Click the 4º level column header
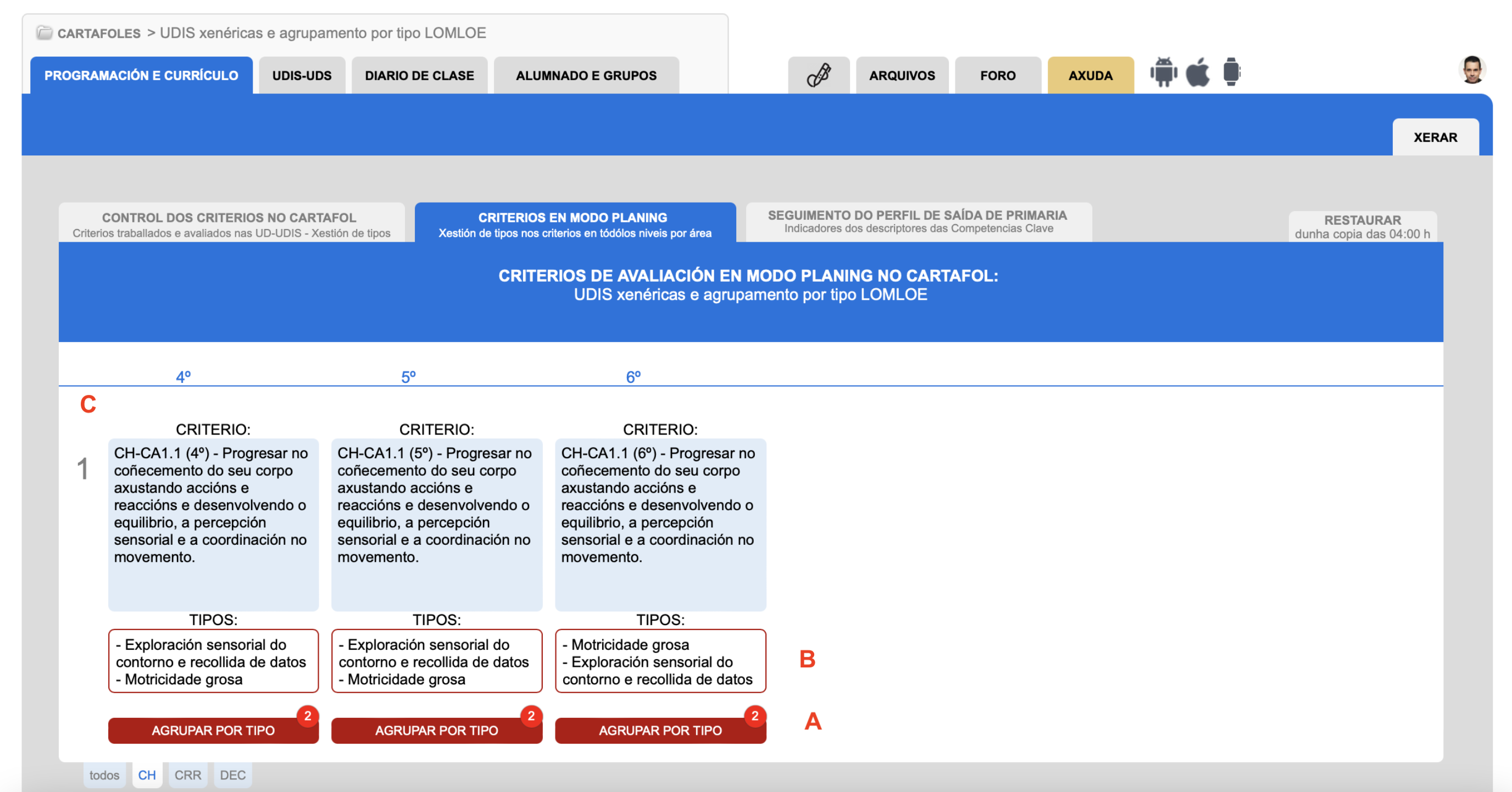This screenshot has height=792, width=1512. click(183, 377)
